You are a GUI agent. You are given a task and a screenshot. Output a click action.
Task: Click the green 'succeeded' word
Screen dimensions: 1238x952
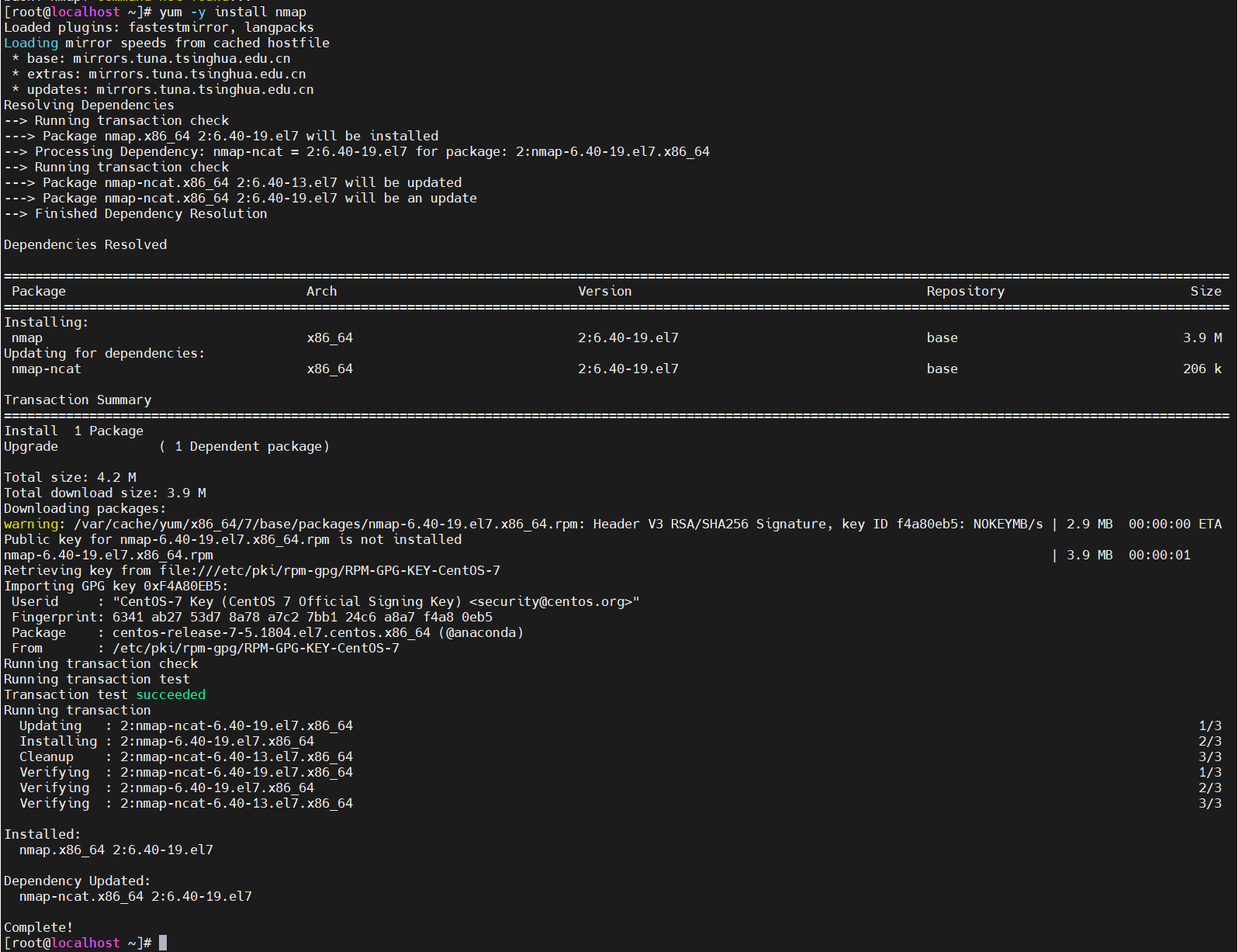coord(171,694)
